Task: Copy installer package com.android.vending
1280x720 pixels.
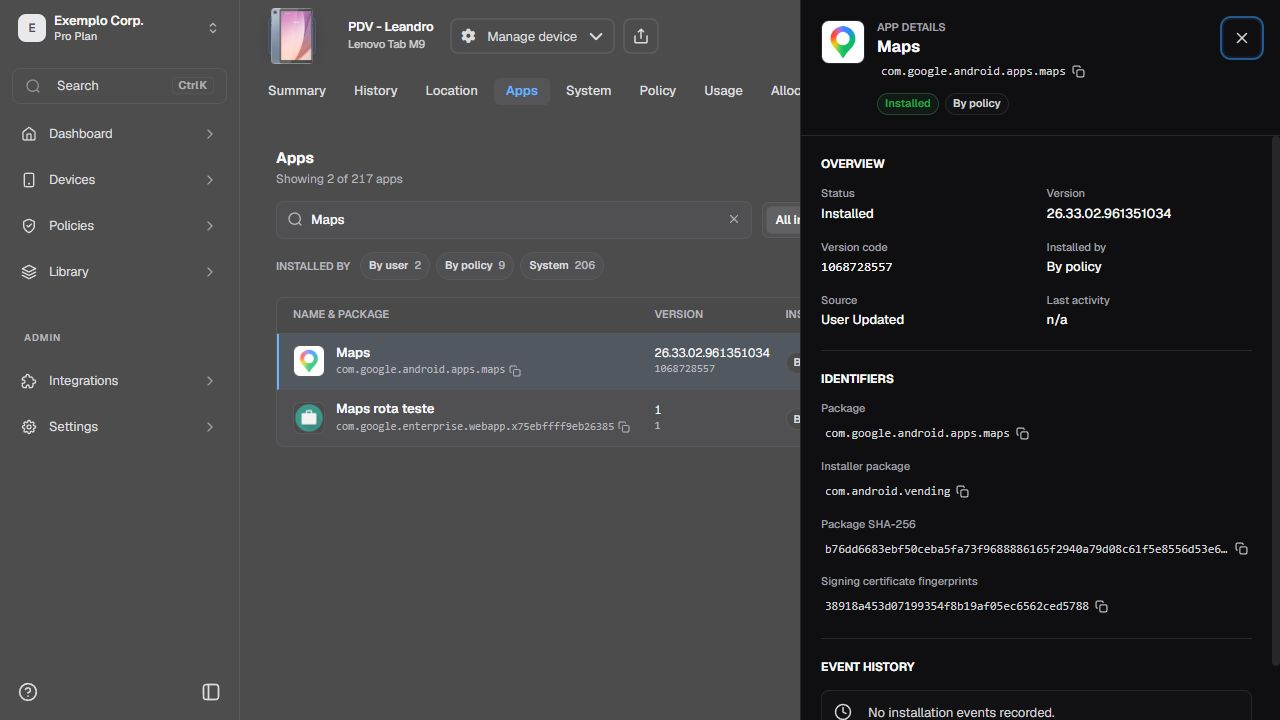Action: (963, 492)
